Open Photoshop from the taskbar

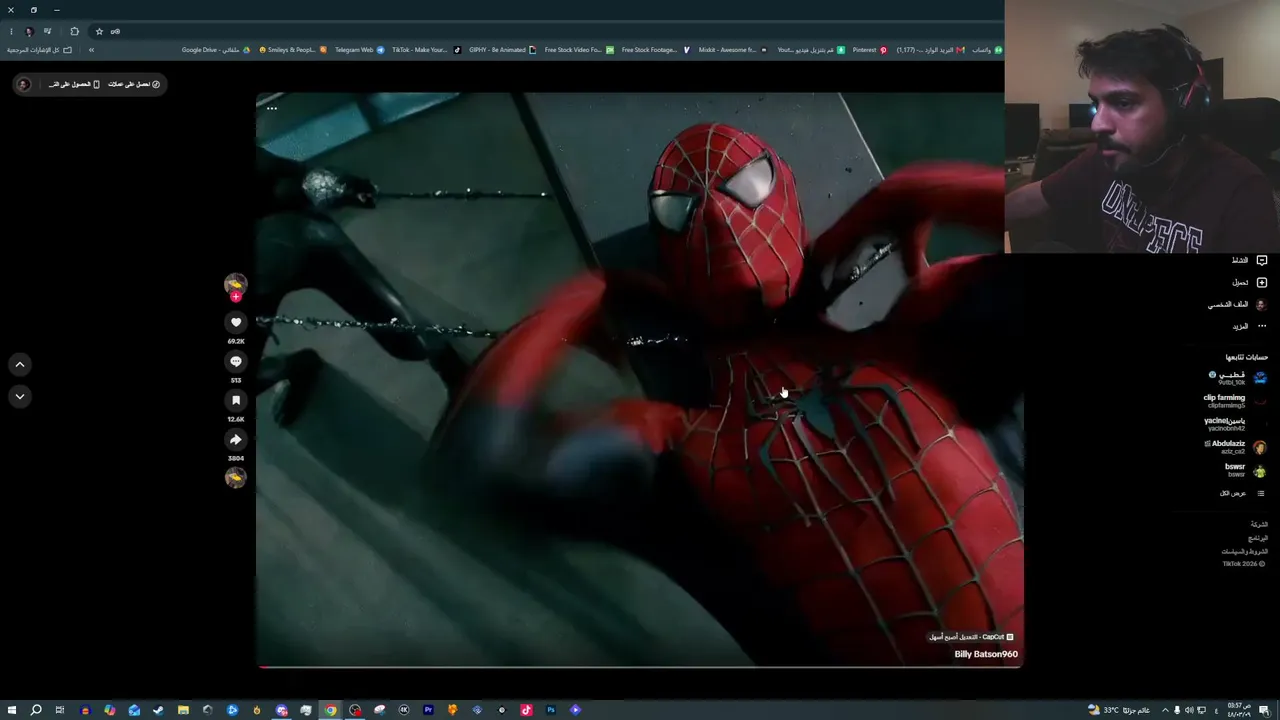[550, 710]
